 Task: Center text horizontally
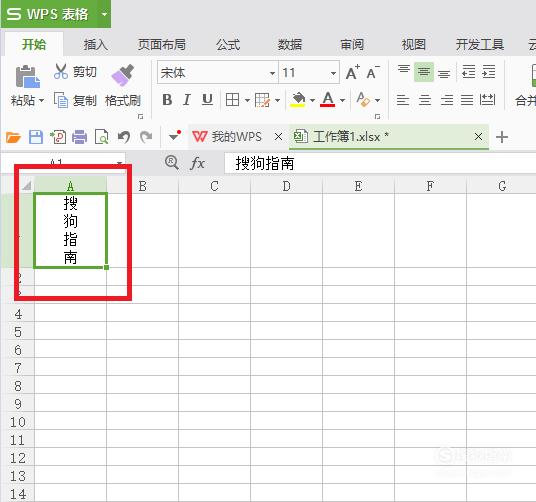point(425,100)
